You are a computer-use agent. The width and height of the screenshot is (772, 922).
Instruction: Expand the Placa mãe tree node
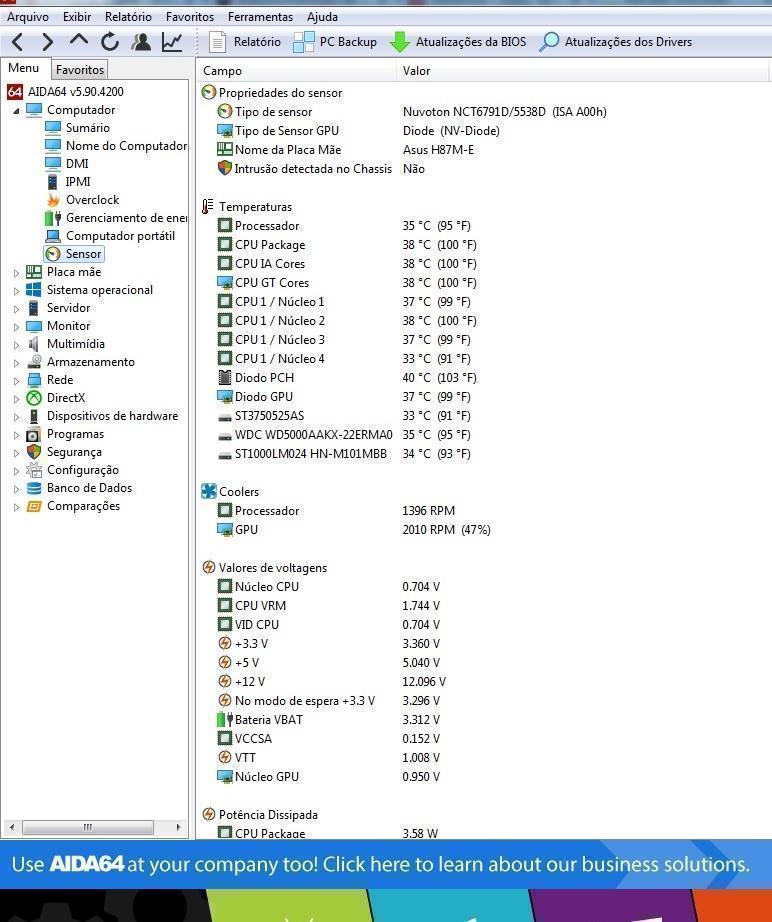17,272
